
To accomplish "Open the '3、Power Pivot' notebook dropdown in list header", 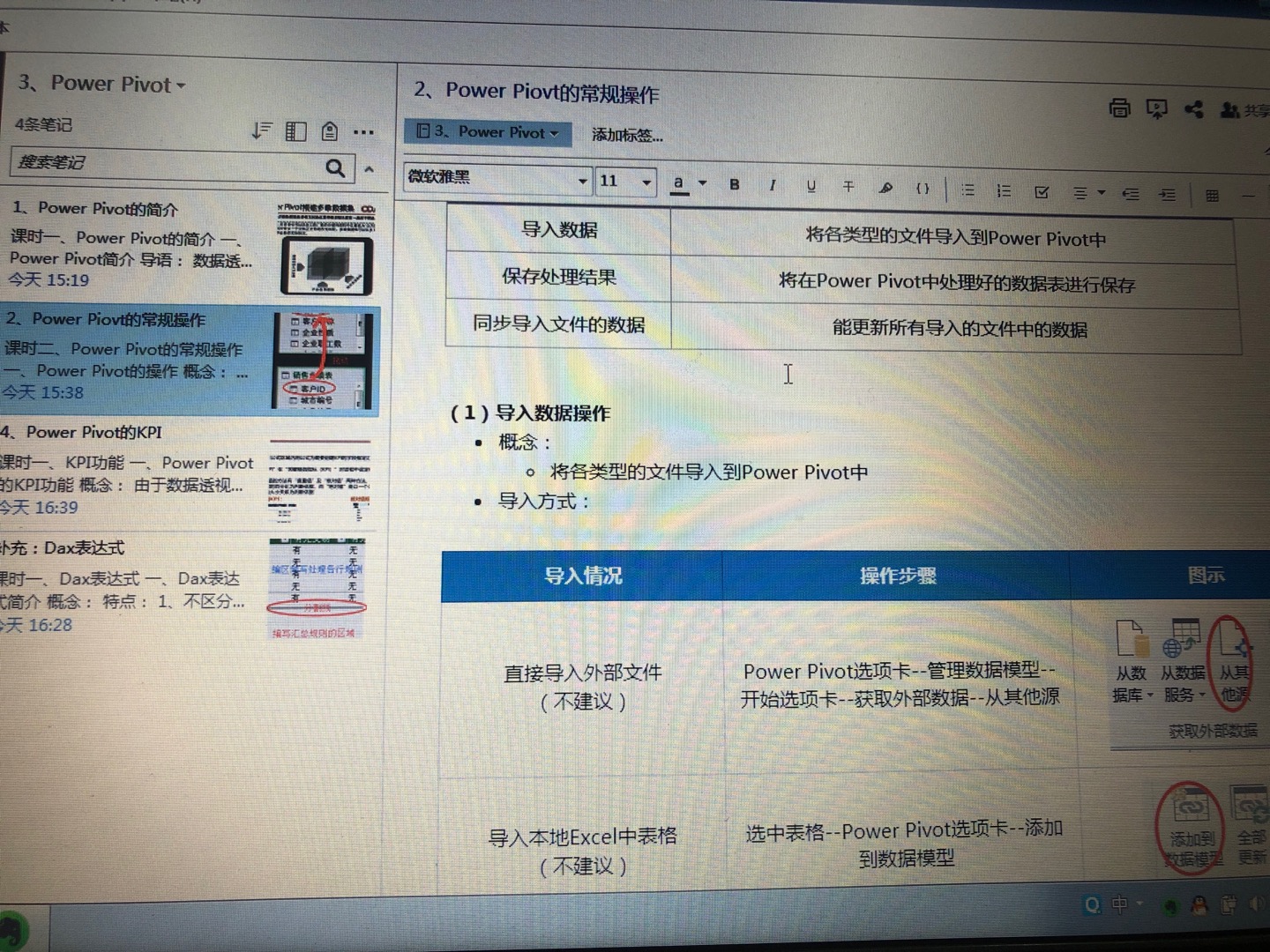I will pos(102,84).
